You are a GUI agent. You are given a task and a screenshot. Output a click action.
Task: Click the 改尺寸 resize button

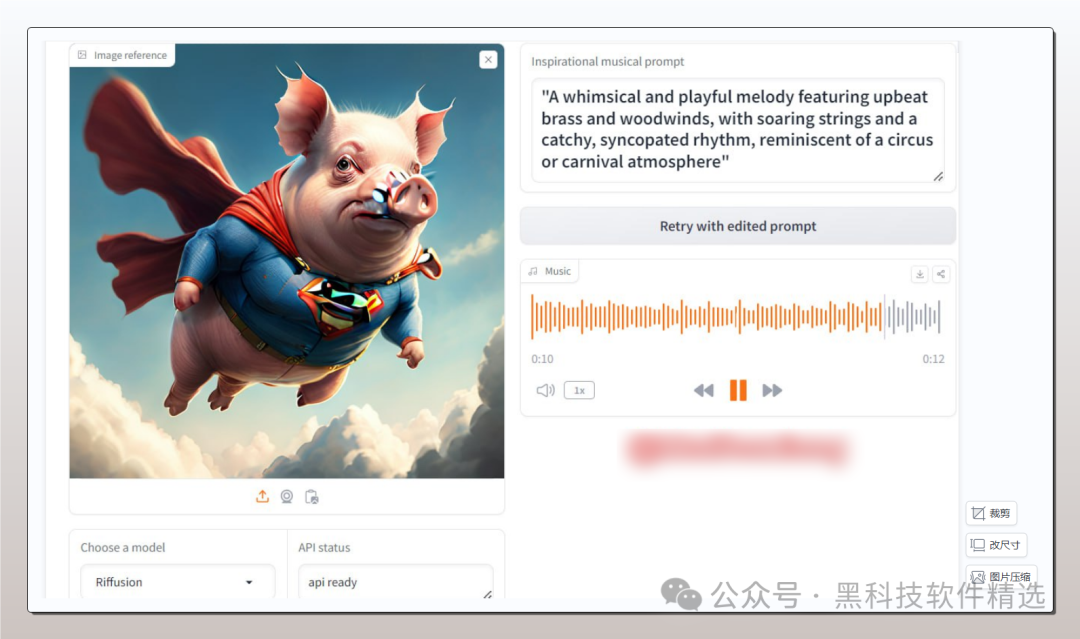click(996, 545)
